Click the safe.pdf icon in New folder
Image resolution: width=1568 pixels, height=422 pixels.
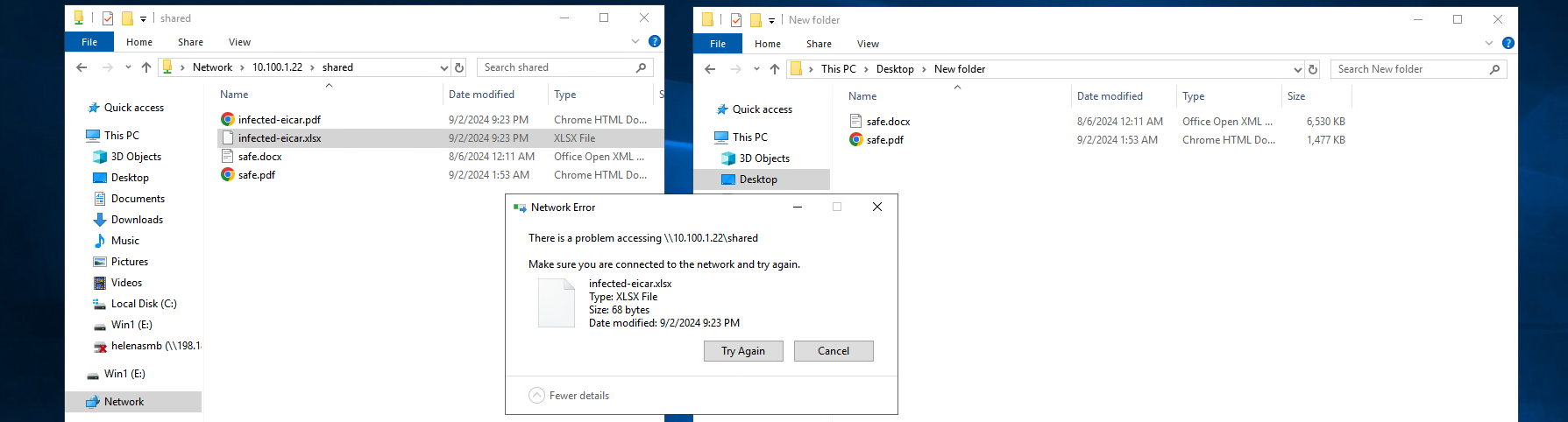coord(856,140)
